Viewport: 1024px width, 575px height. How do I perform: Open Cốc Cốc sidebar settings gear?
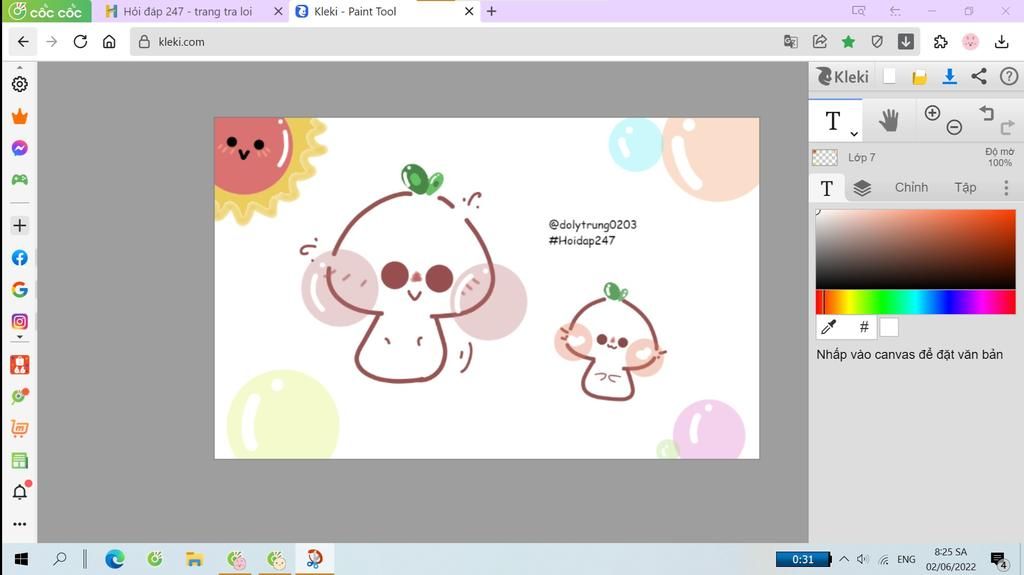20,84
